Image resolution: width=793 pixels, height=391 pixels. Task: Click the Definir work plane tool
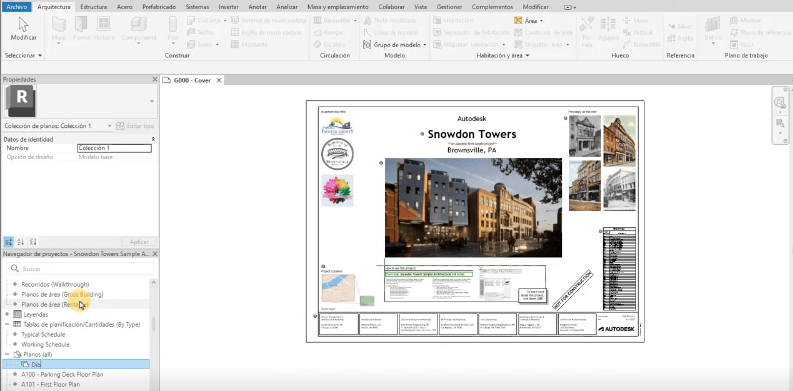713,29
